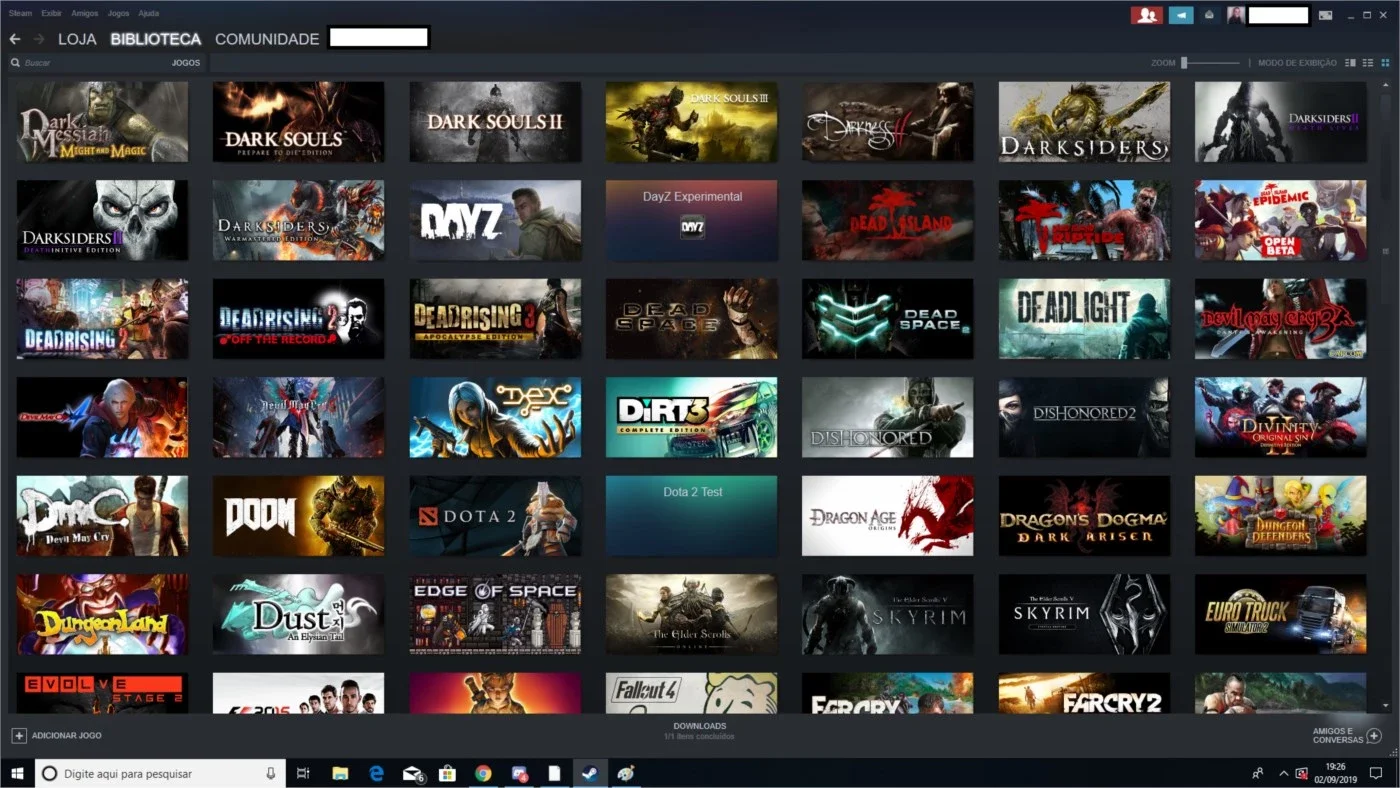Adjust the ZOOM slider handle
This screenshot has height=788, width=1400.
[x=1184, y=63]
